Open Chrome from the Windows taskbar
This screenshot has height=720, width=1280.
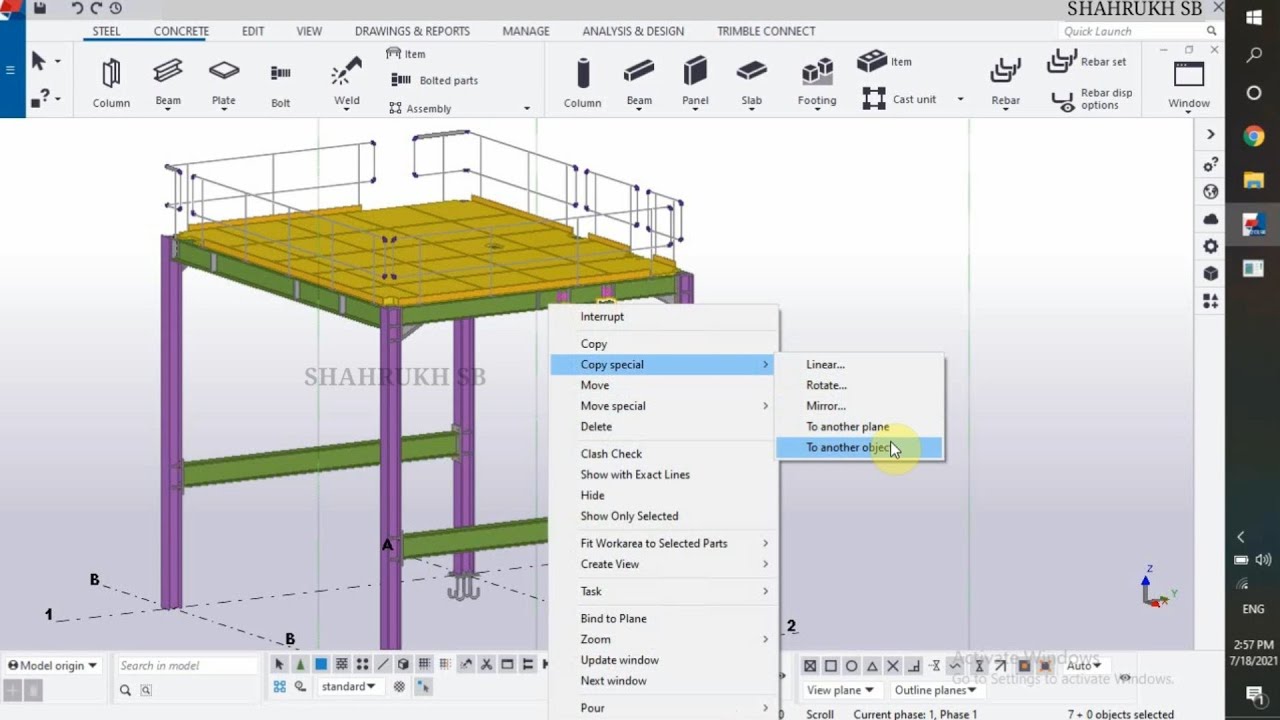[x=1254, y=137]
